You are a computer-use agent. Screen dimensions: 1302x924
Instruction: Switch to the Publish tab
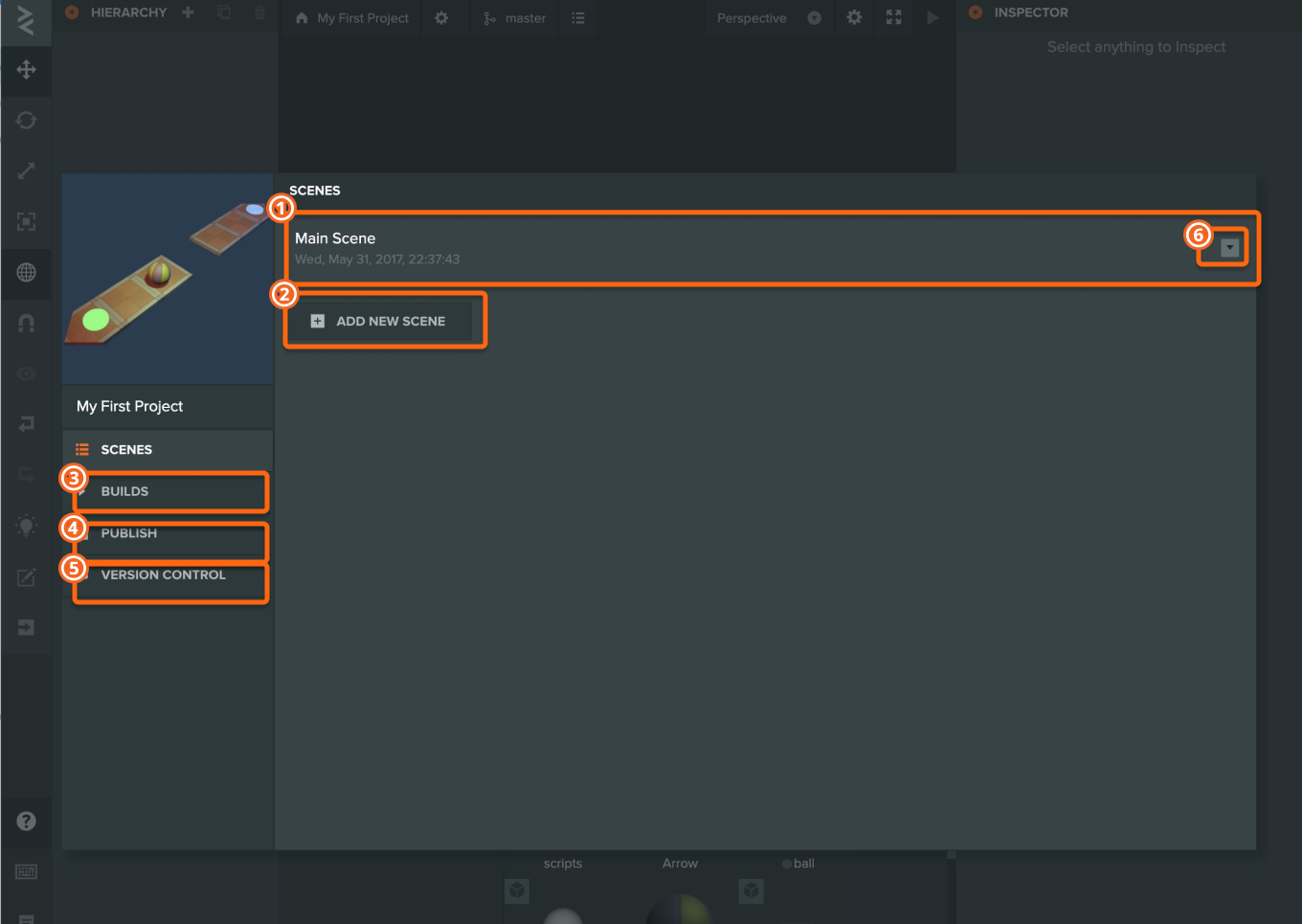coord(168,533)
